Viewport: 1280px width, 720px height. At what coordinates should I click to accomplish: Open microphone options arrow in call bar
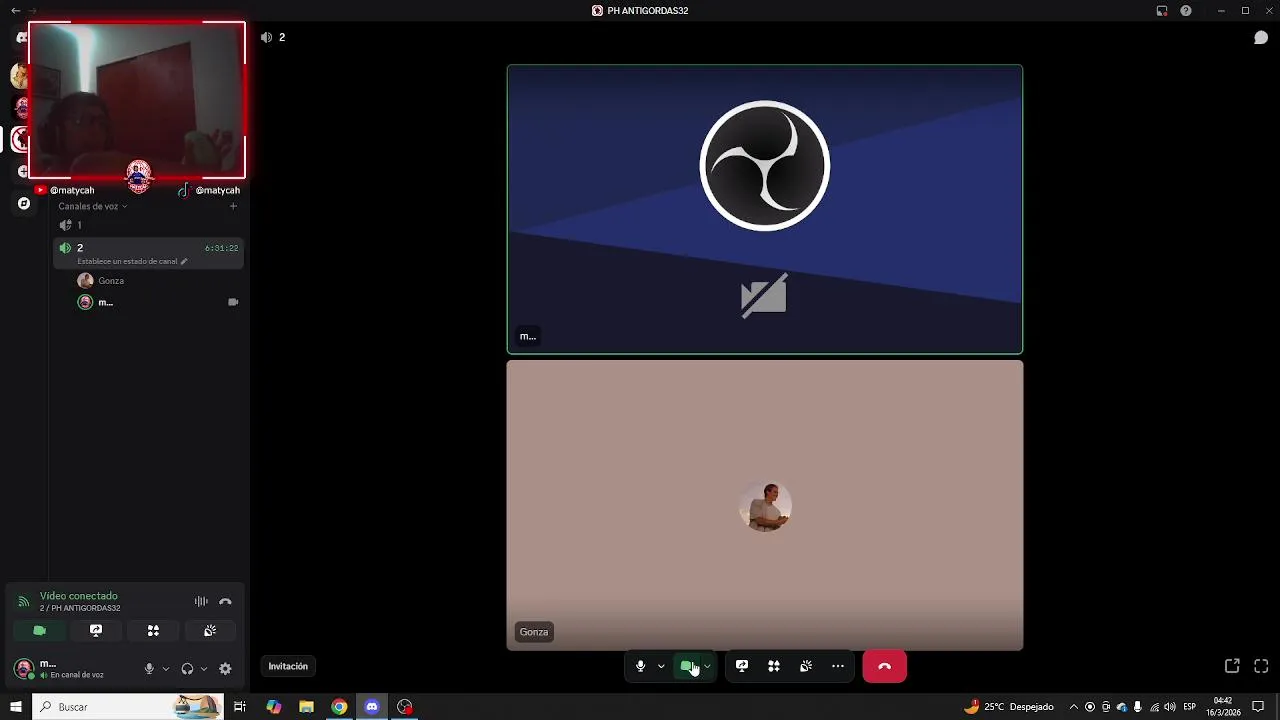pyautogui.click(x=661, y=666)
